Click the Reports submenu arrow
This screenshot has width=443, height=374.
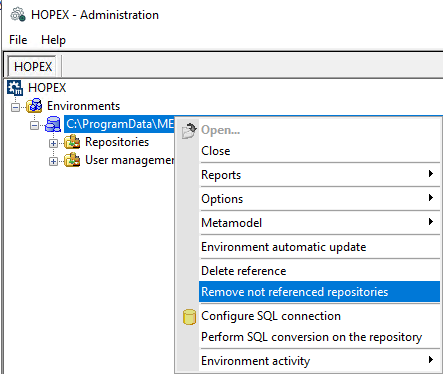click(x=431, y=173)
